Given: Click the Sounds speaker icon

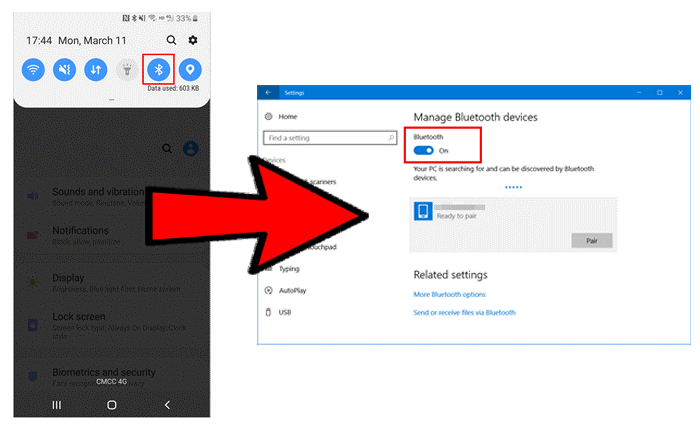Looking at the screenshot, I should coord(33,196).
